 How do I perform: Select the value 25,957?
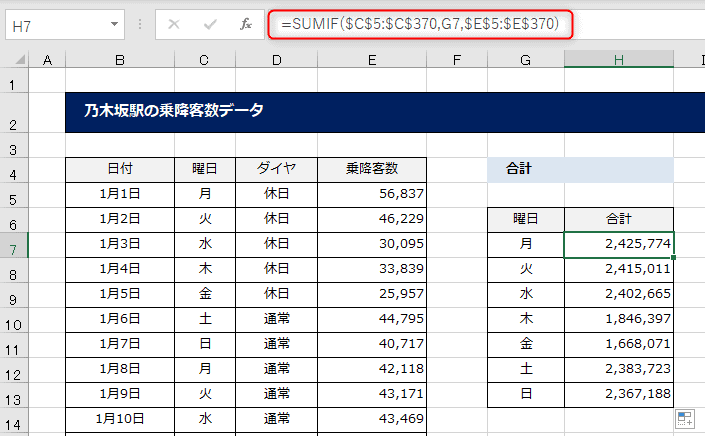click(x=372, y=295)
